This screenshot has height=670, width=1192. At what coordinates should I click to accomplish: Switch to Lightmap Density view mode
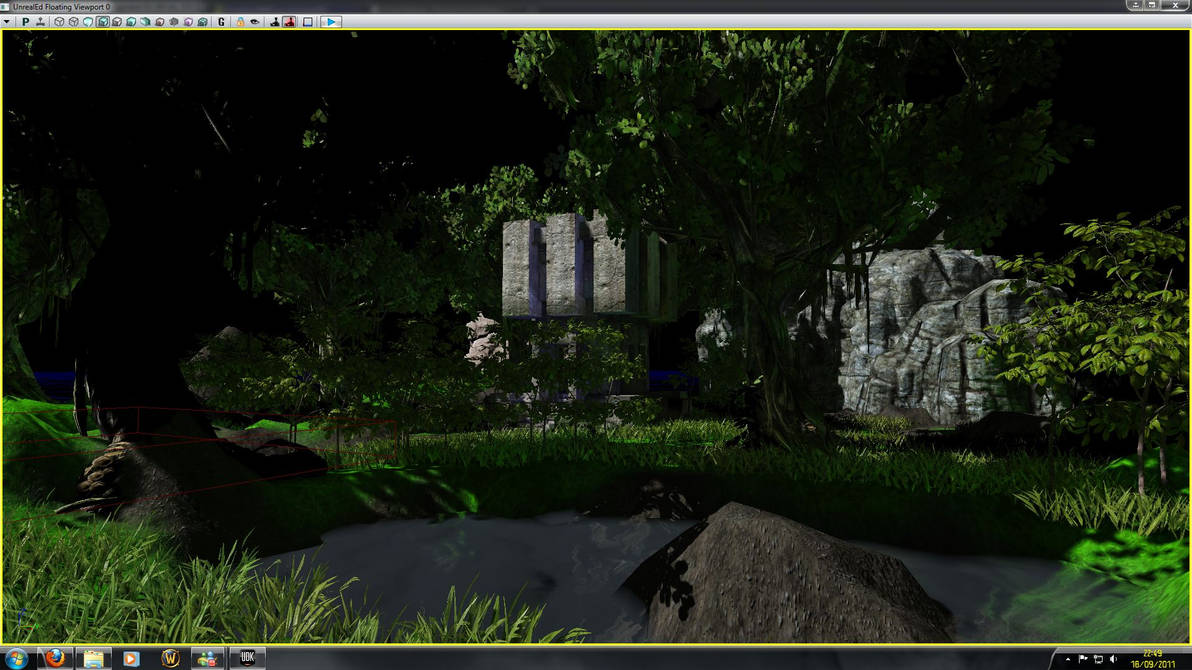coord(189,22)
